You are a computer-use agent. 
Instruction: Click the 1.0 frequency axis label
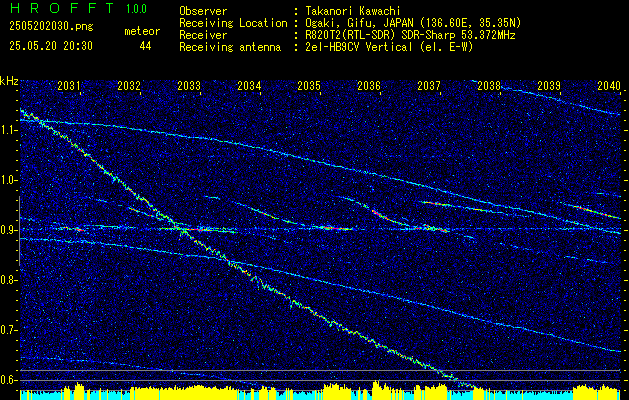tap(8, 180)
